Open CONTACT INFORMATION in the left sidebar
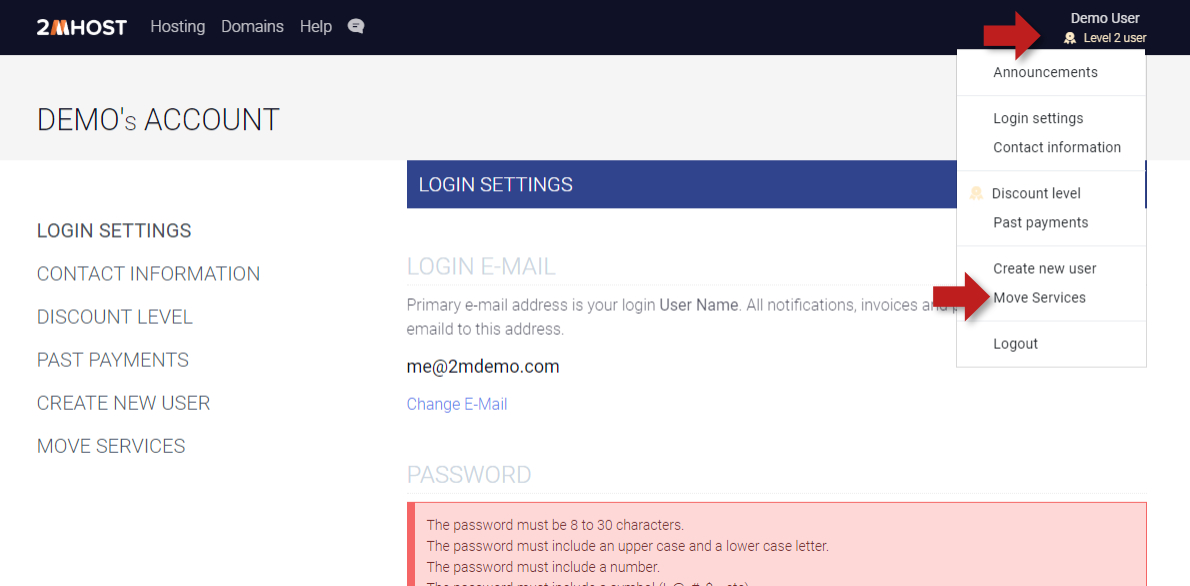This screenshot has height=586, width=1190. [x=148, y=274]
